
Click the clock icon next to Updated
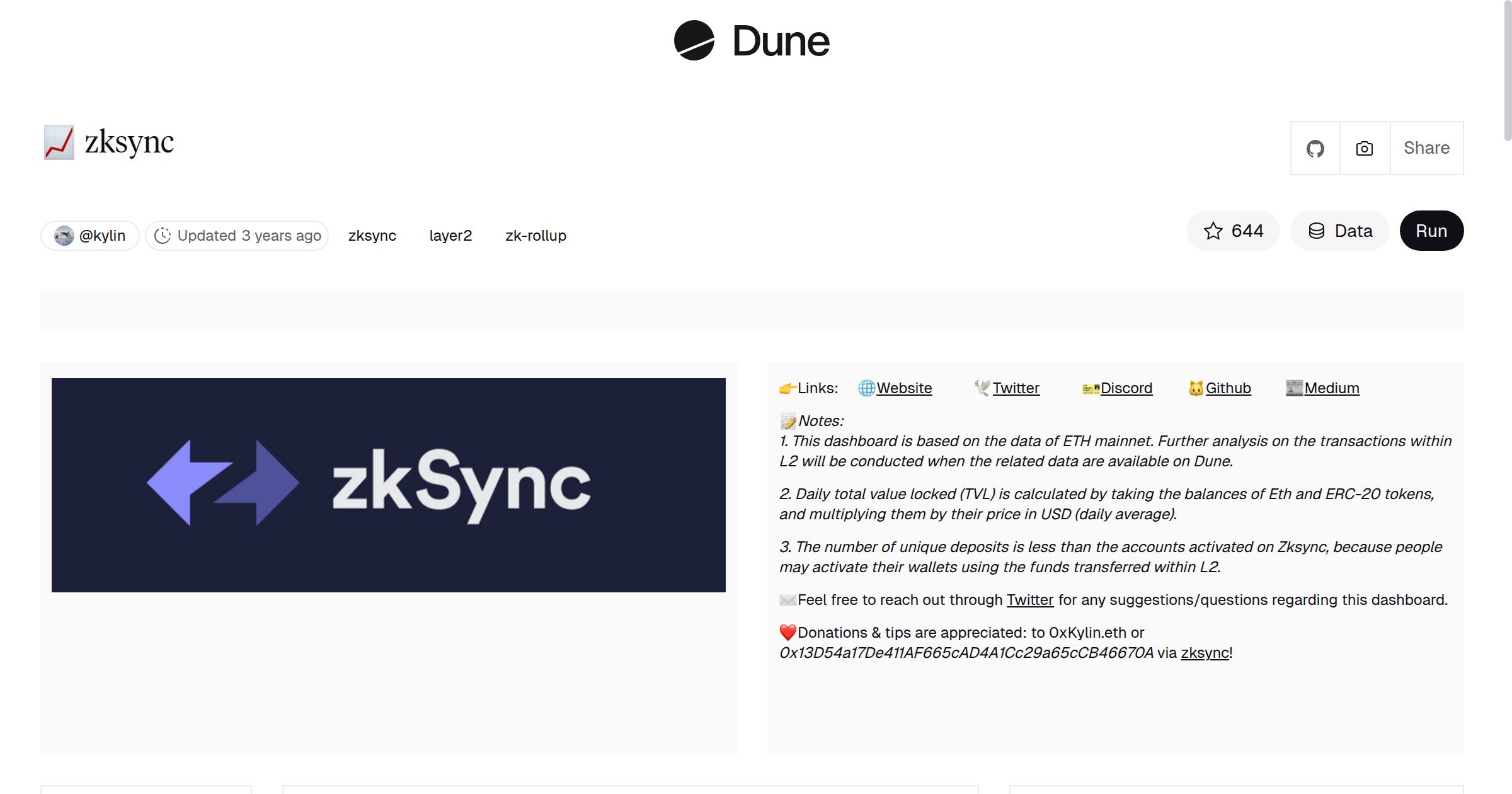click(x=163, y=235)
